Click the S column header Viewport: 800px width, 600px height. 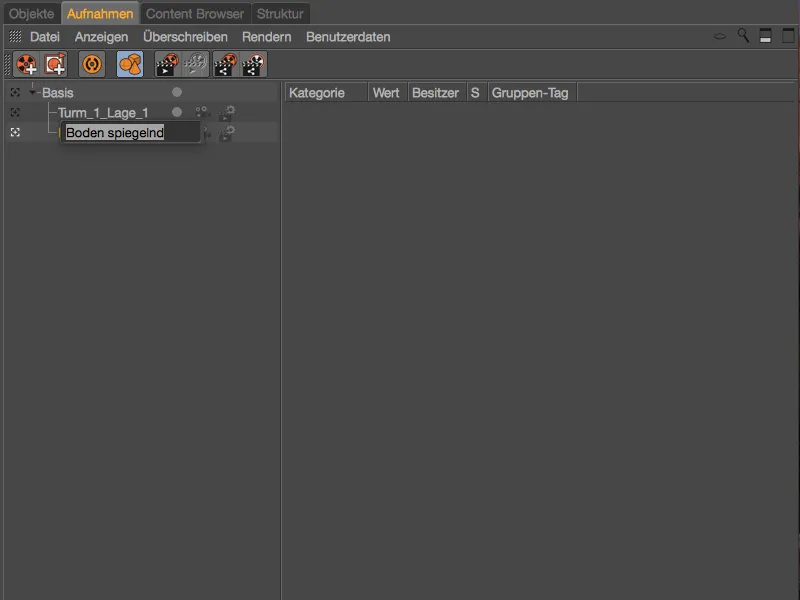477,93
